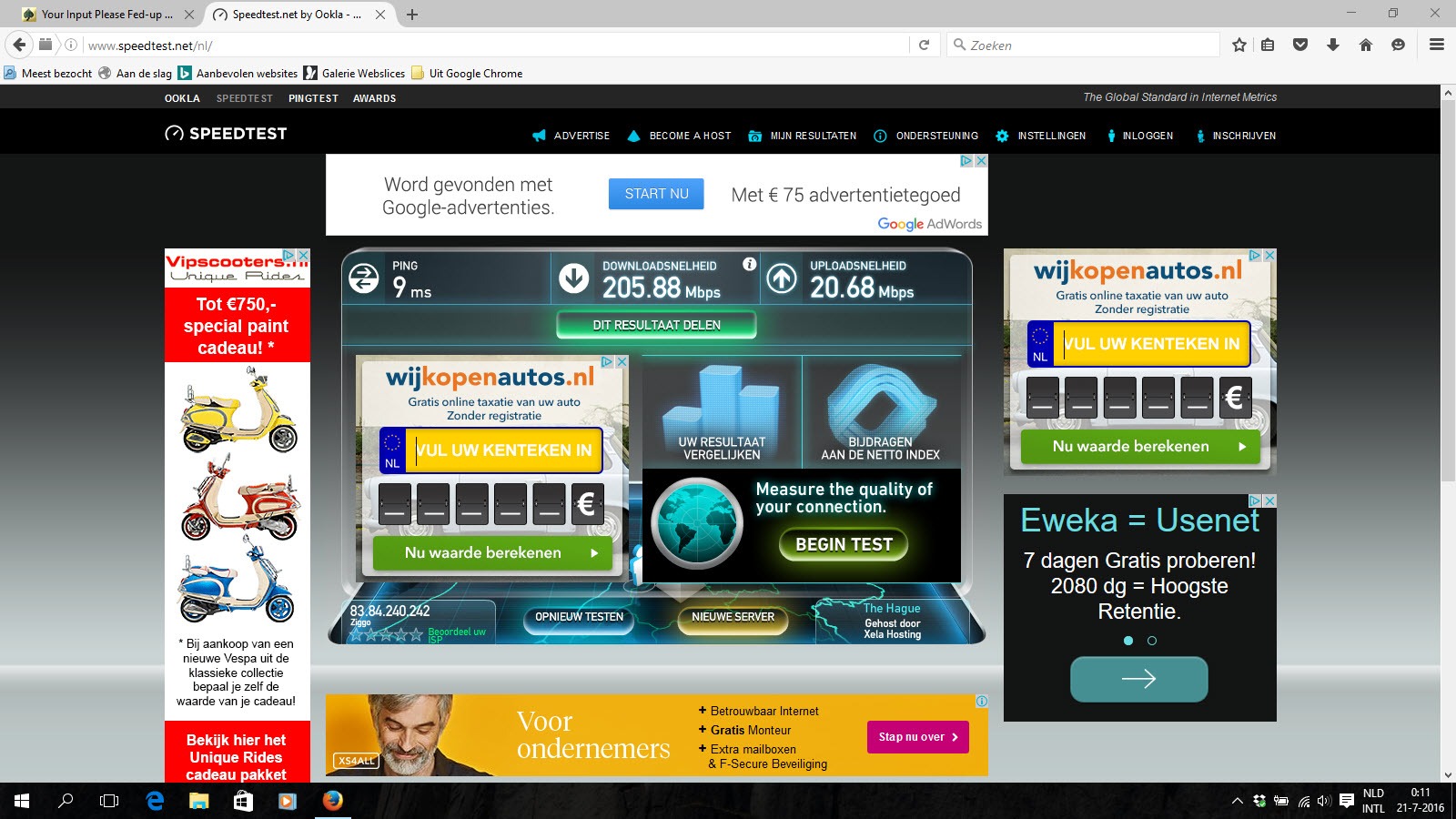
Task: Click the info icon beside Downloadsnelheid
Action: [749, 264]
